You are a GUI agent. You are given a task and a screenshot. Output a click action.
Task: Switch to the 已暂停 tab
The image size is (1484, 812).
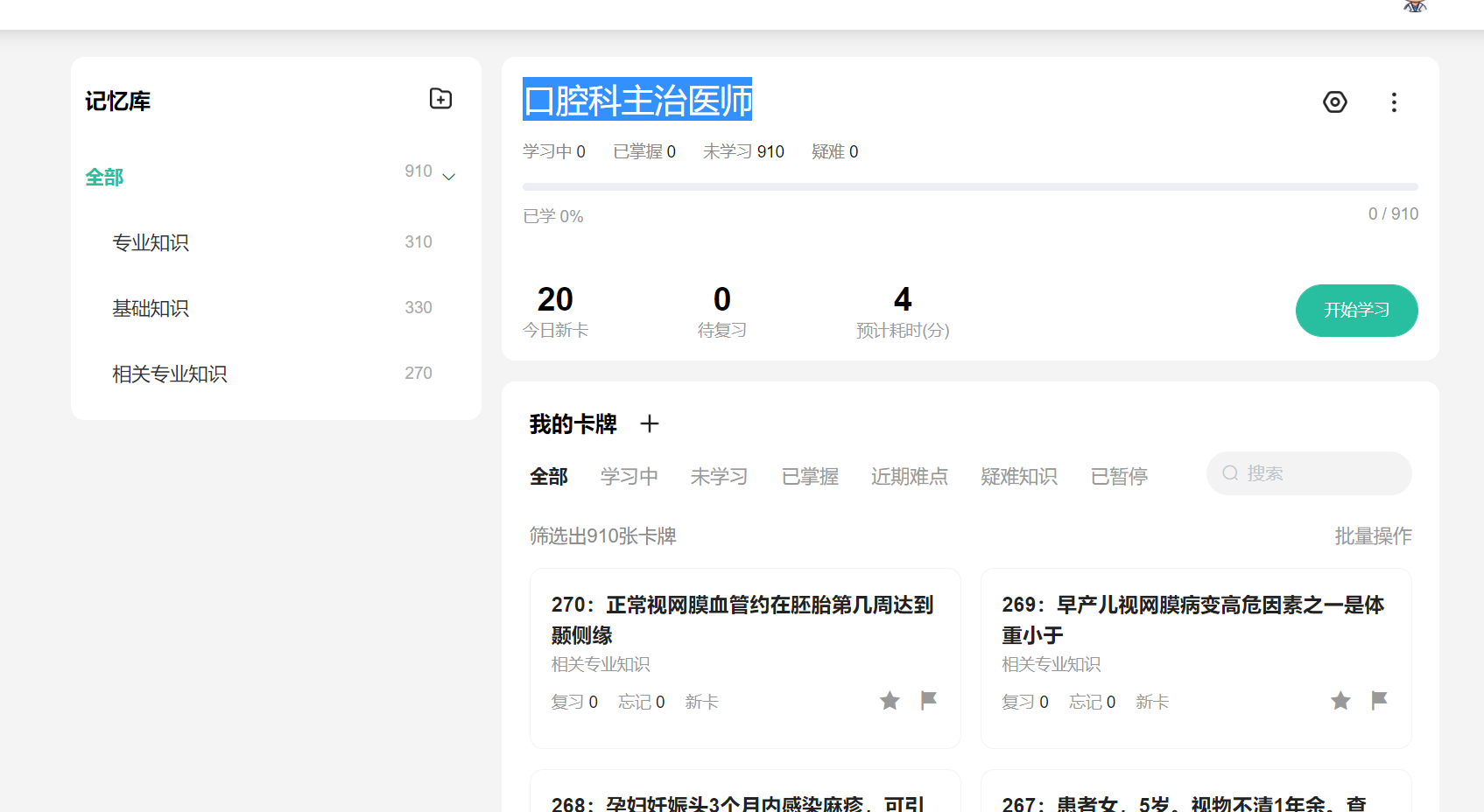click(x=1119, y=477)
